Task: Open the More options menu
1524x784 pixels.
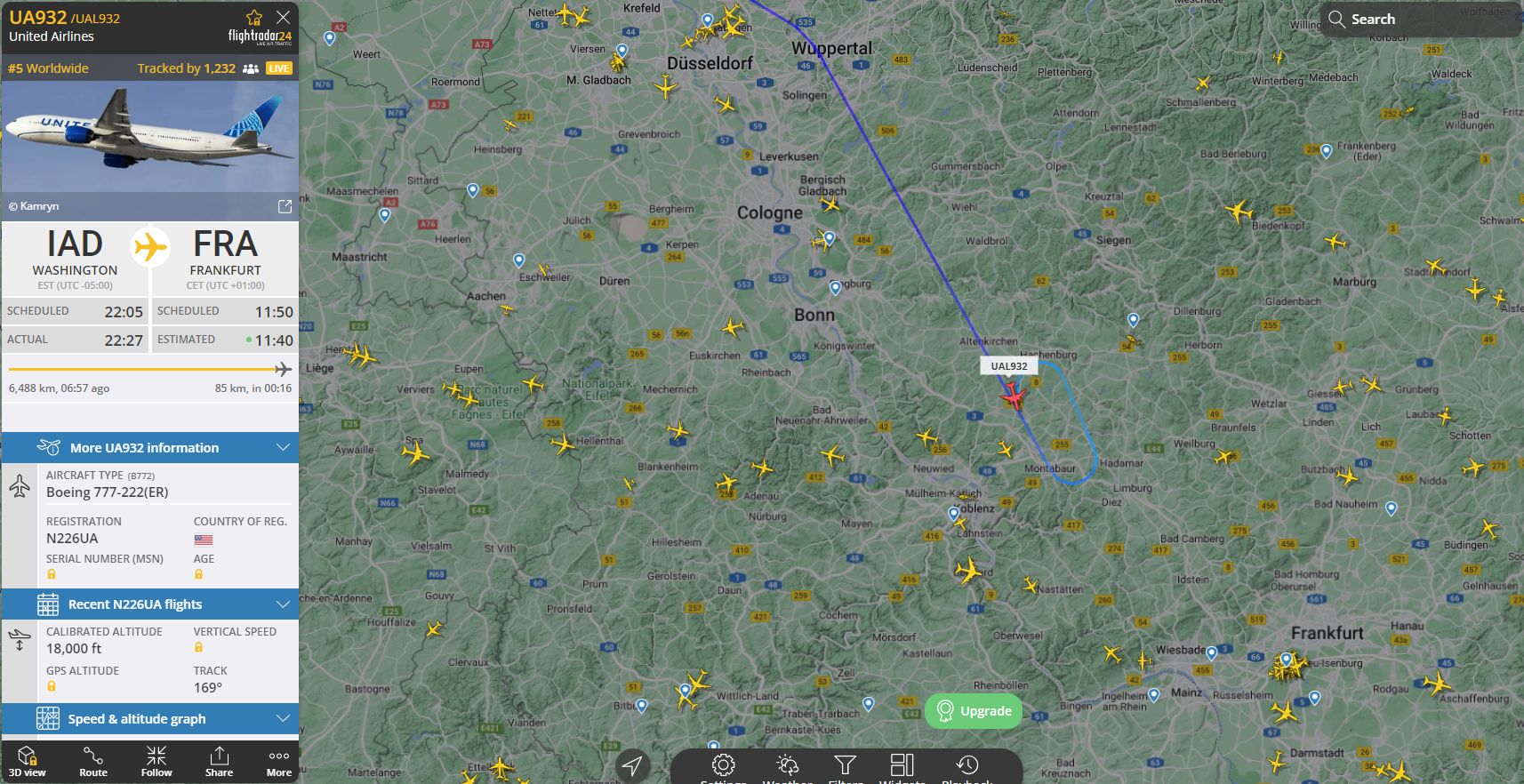Action: 279,763
